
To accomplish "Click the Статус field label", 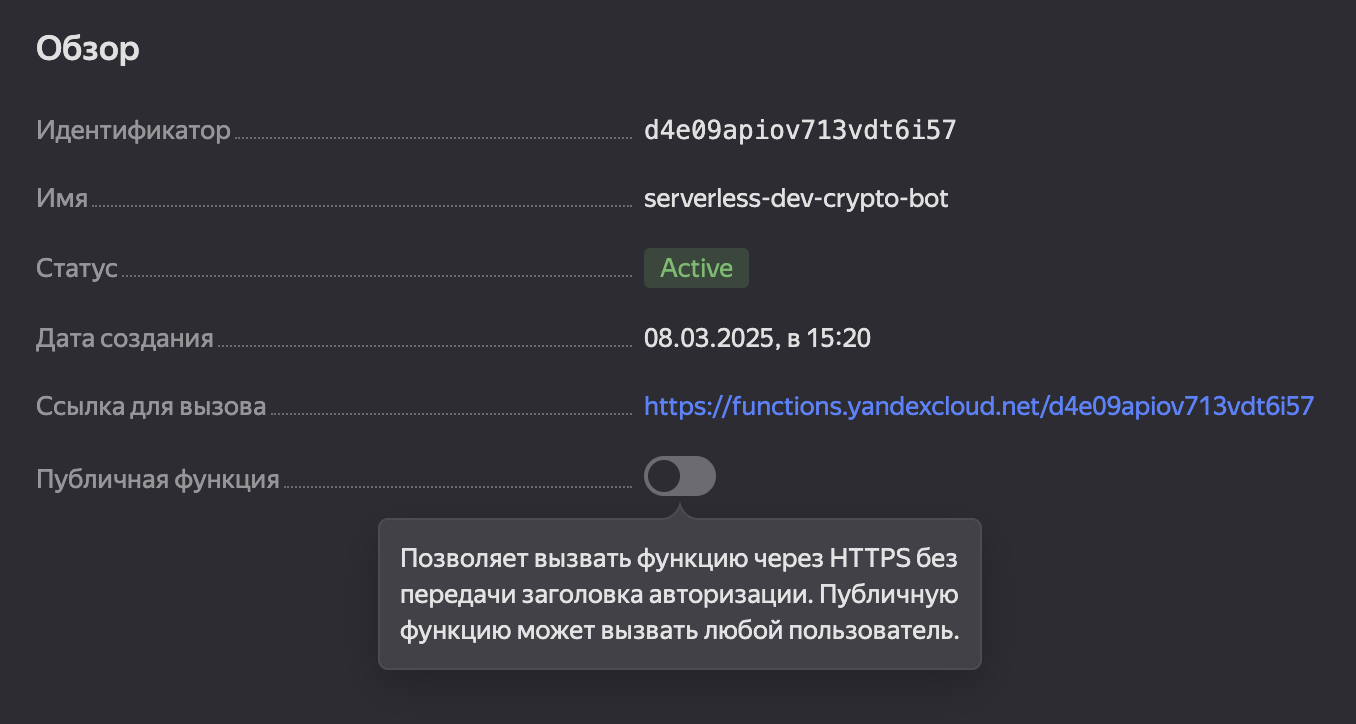I will point(77,268).
